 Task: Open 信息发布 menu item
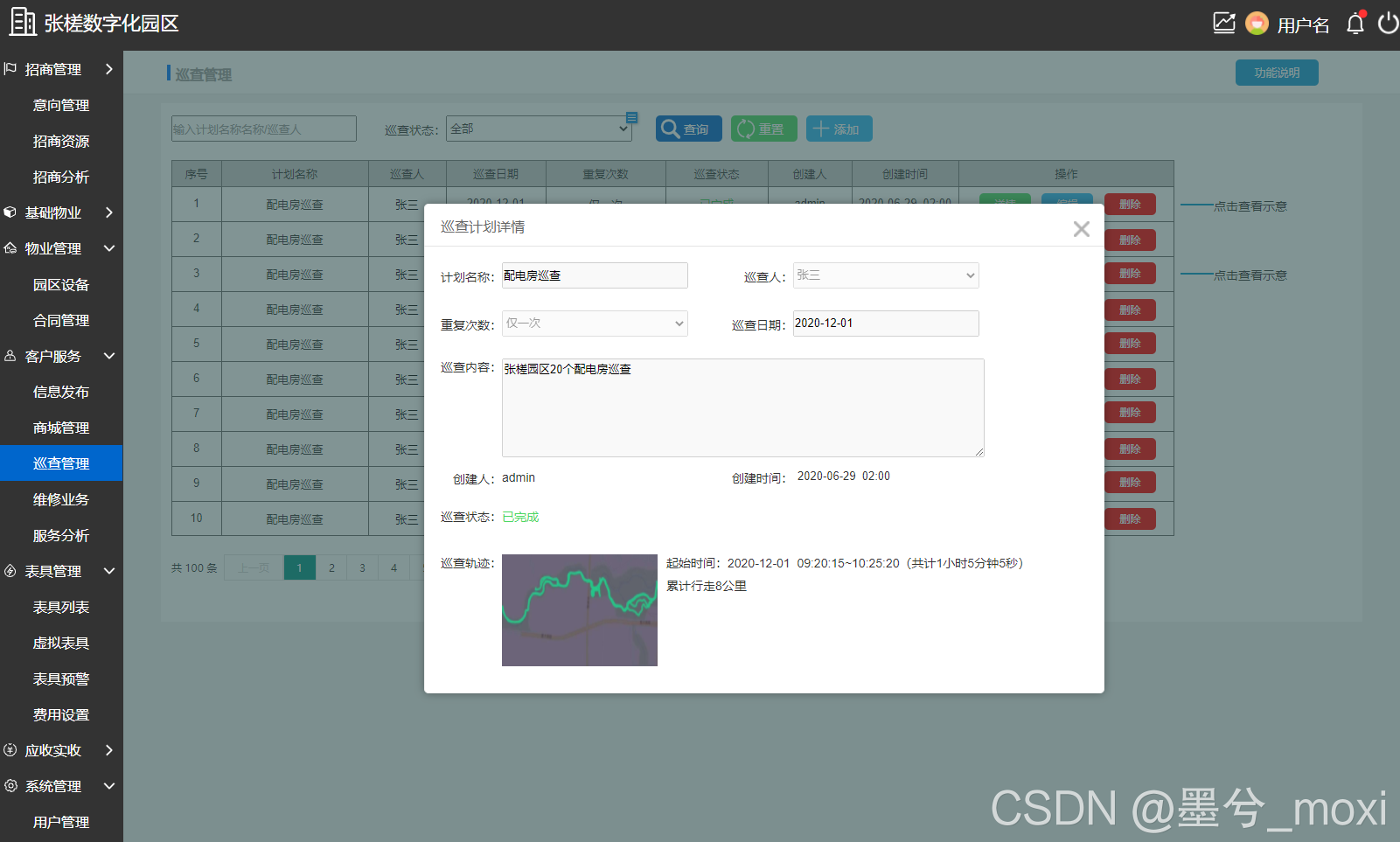[61, 392]
